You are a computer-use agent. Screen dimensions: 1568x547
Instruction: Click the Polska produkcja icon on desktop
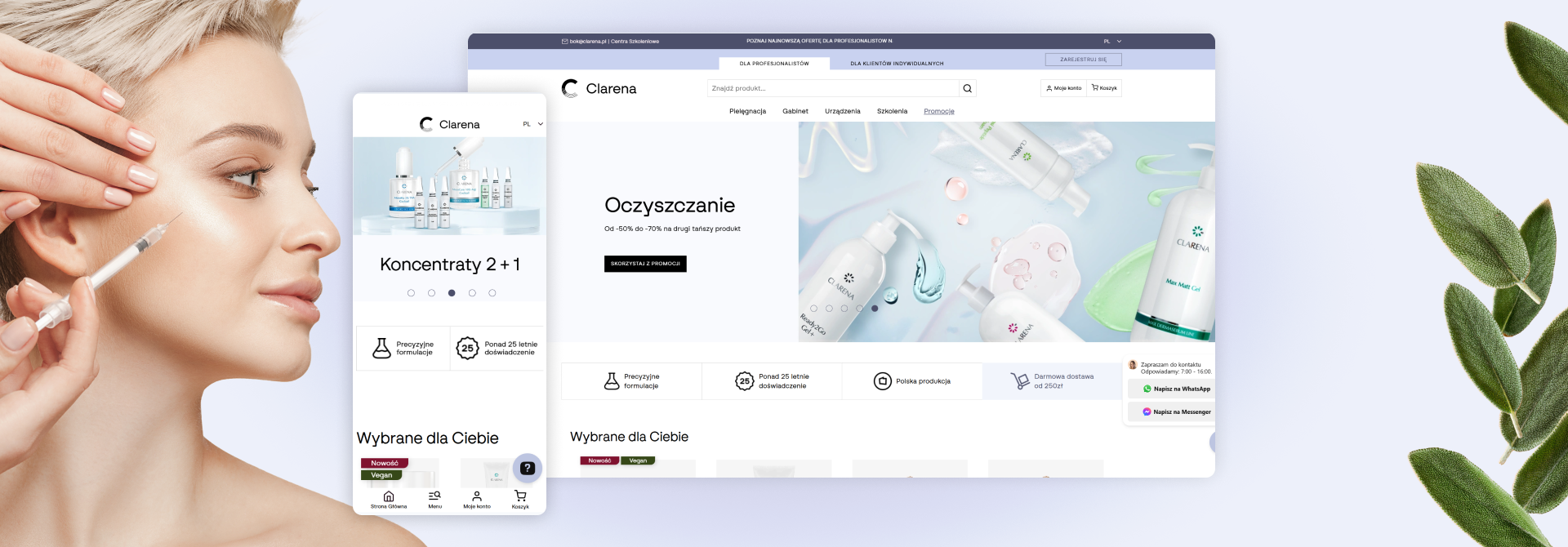click(x=882, y=381)
